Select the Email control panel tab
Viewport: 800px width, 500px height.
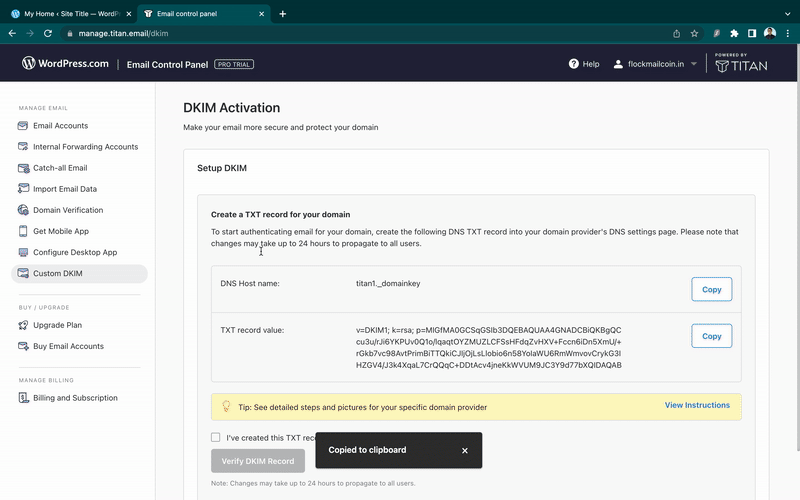(204, 14)
